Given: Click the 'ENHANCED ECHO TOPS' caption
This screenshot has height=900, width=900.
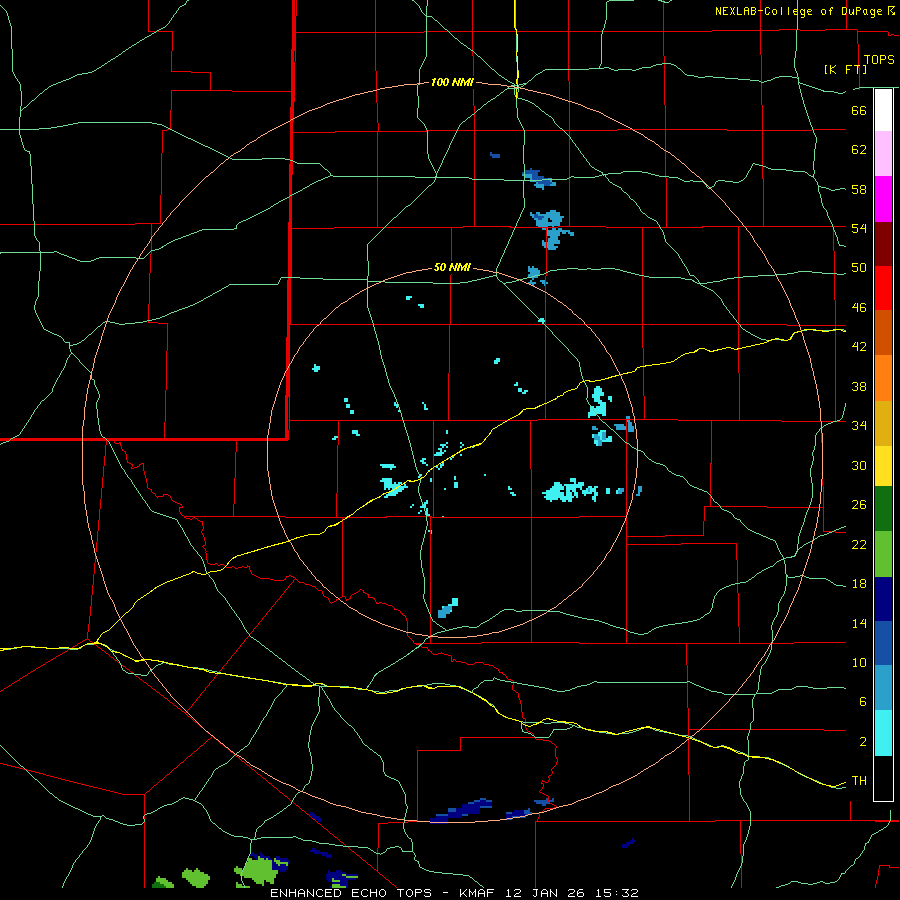Looking at the screenshot, I should (351, 893).
